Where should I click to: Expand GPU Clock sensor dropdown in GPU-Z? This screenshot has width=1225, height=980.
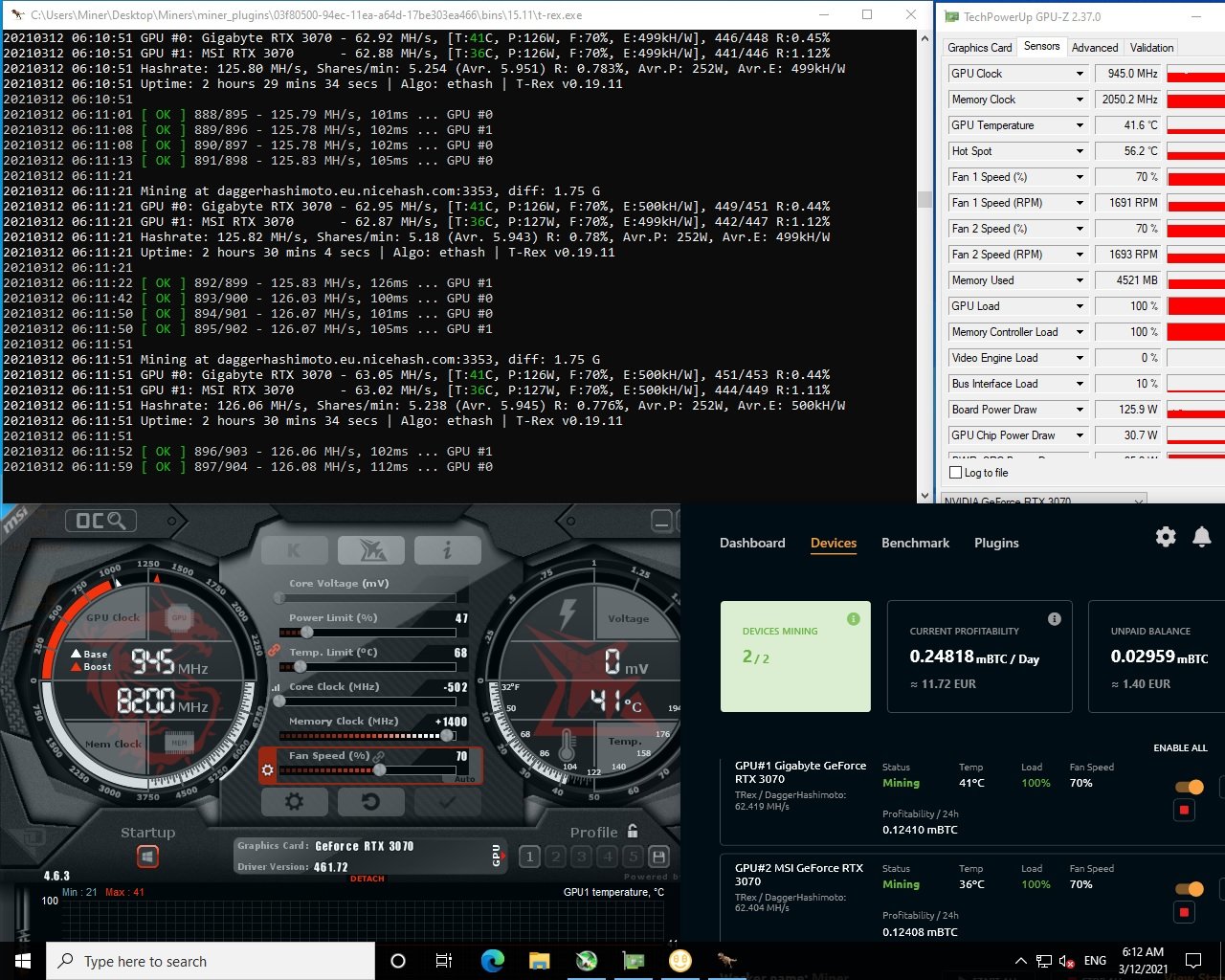pos(1080,74)
